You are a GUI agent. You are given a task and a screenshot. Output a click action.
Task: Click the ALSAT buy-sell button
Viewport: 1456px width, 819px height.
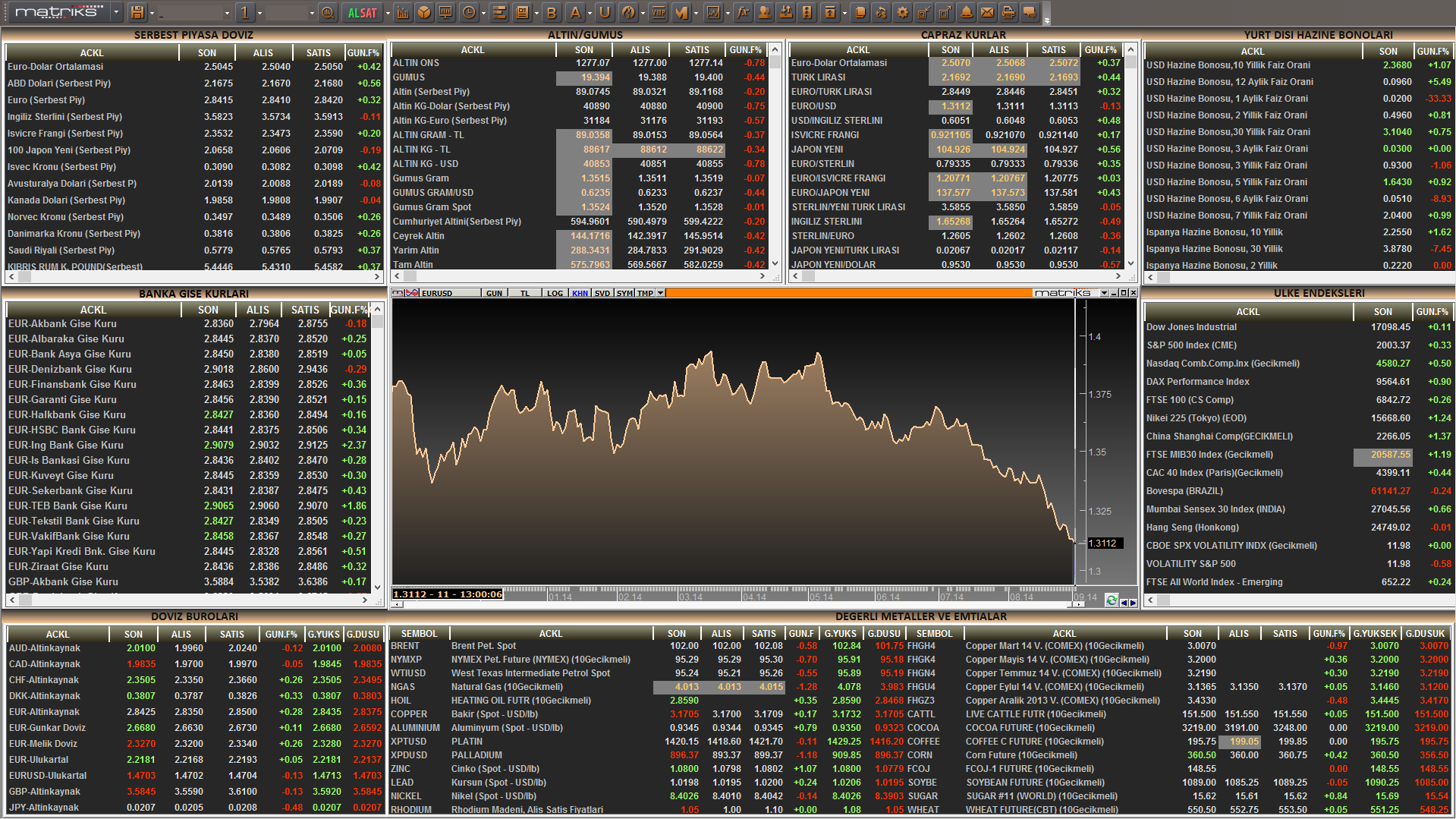click(x=362, y=13)
